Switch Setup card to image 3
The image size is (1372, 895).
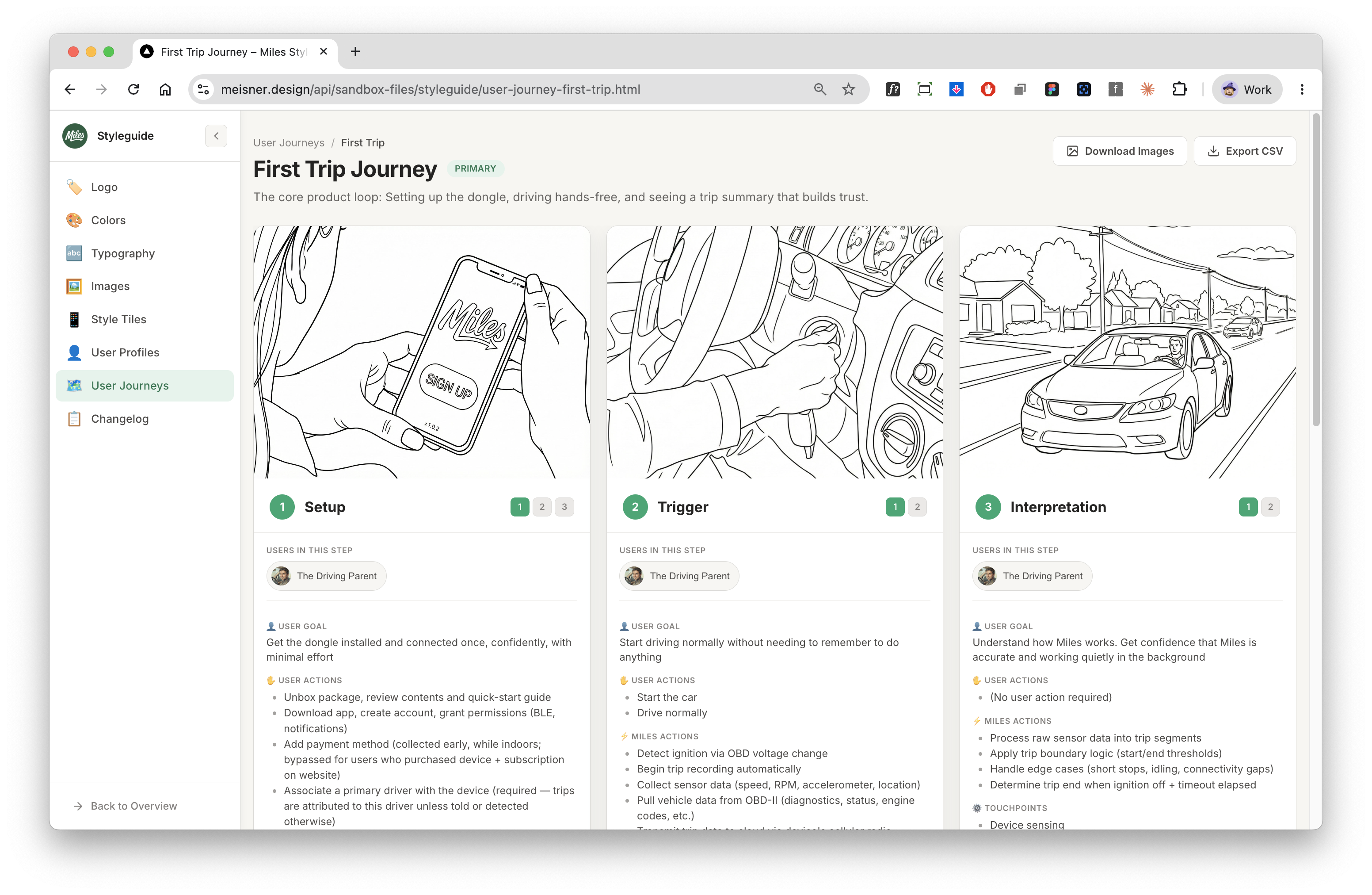[x=564, y=507]
